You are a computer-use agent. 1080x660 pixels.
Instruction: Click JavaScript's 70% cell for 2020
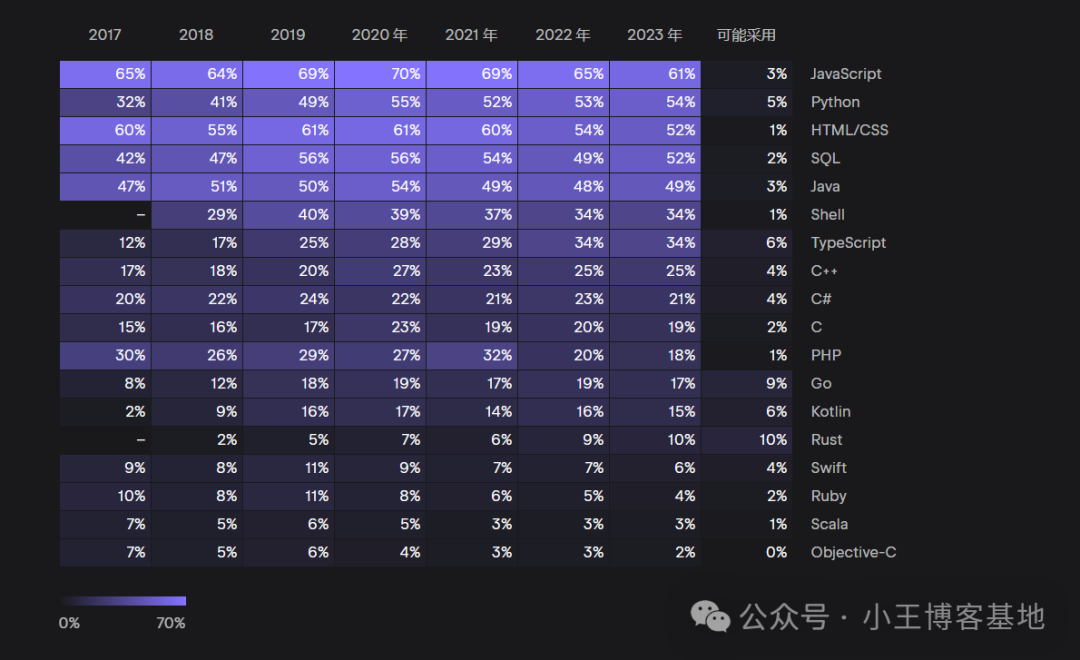380,74
